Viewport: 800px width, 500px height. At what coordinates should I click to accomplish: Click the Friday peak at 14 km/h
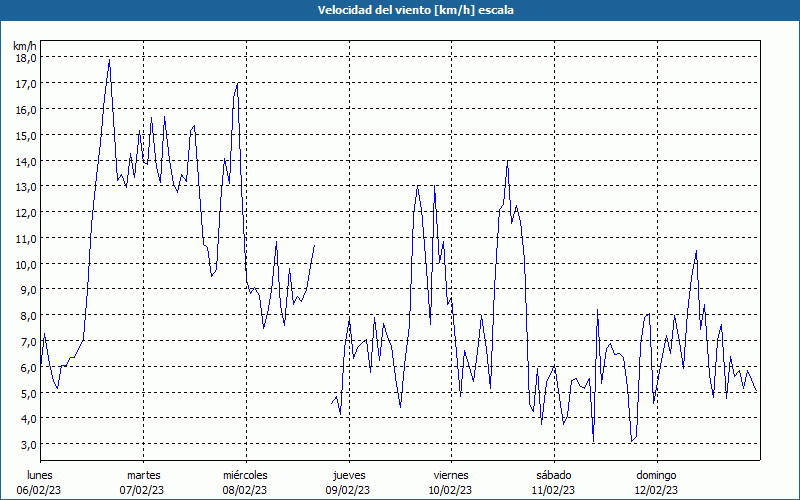pos(508,161)
